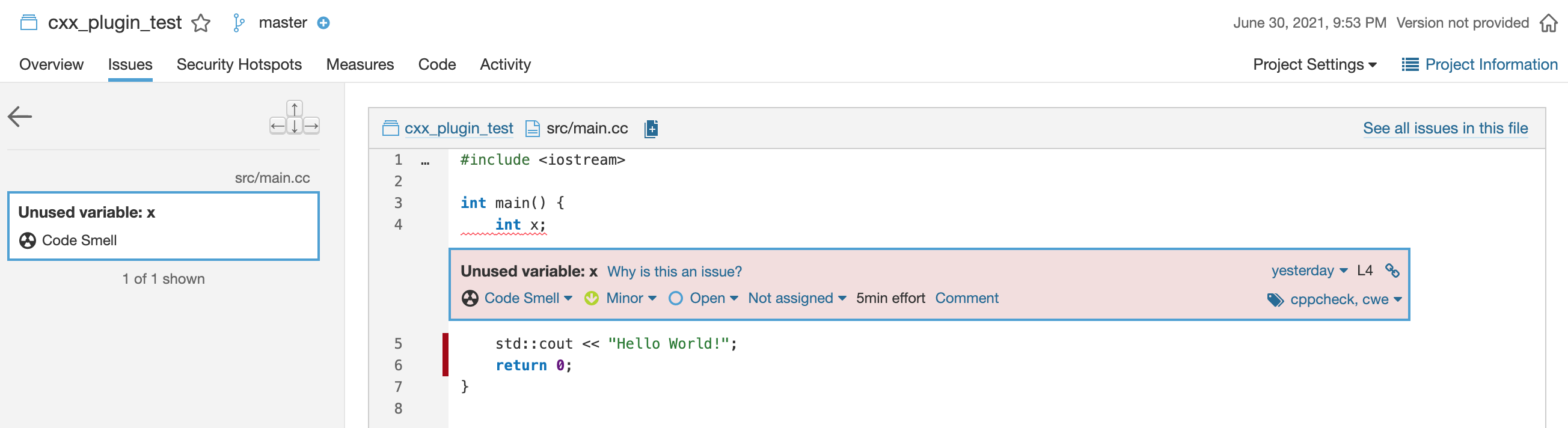Copy the issue permalink icon next to L4
Image resolution: width=1568 pixels, height=428 pixels.
1393,271
